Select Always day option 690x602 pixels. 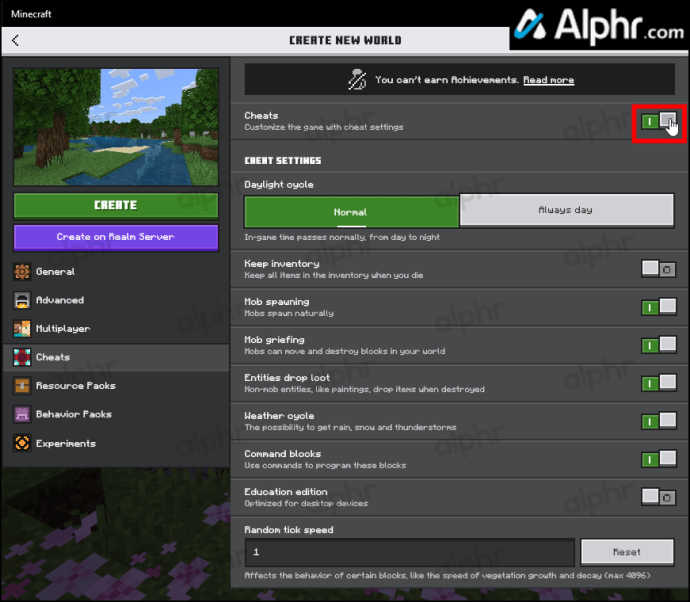[x=567, y=210]
